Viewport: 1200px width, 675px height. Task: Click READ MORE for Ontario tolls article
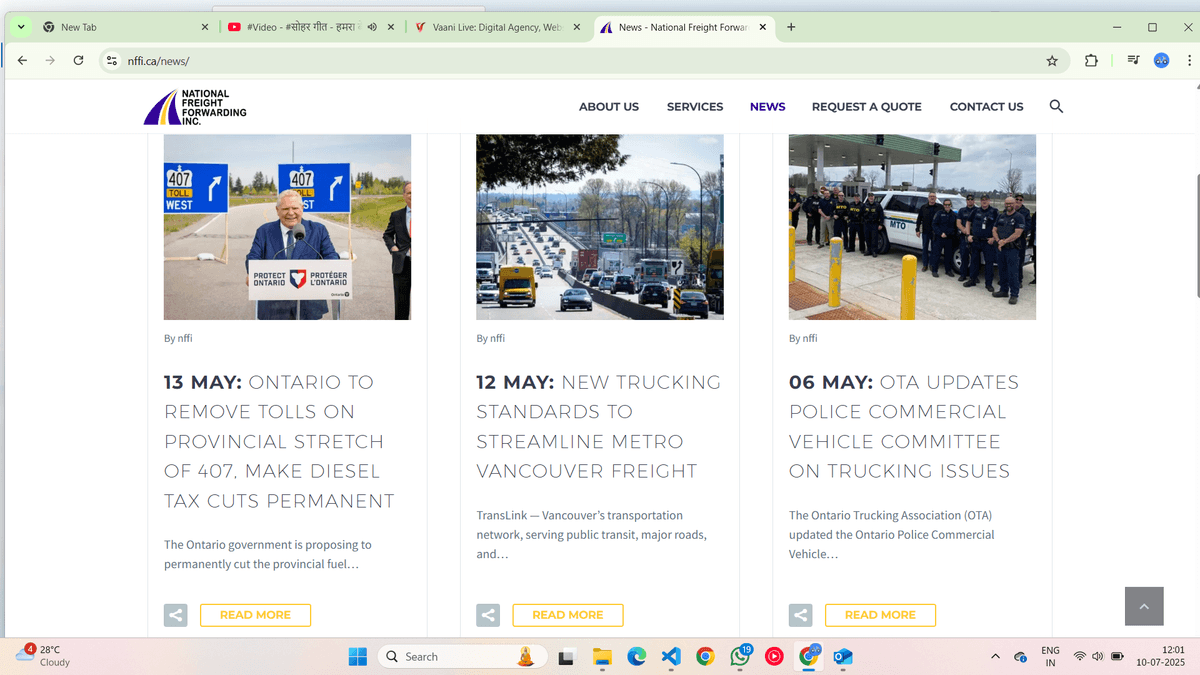tap(255, 615)
